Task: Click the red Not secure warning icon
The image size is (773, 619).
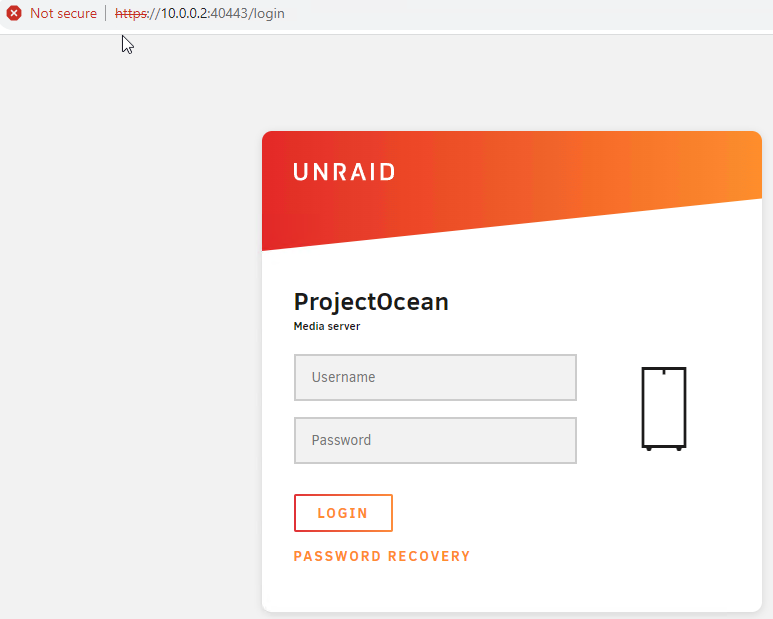Action: coord(14,13)
